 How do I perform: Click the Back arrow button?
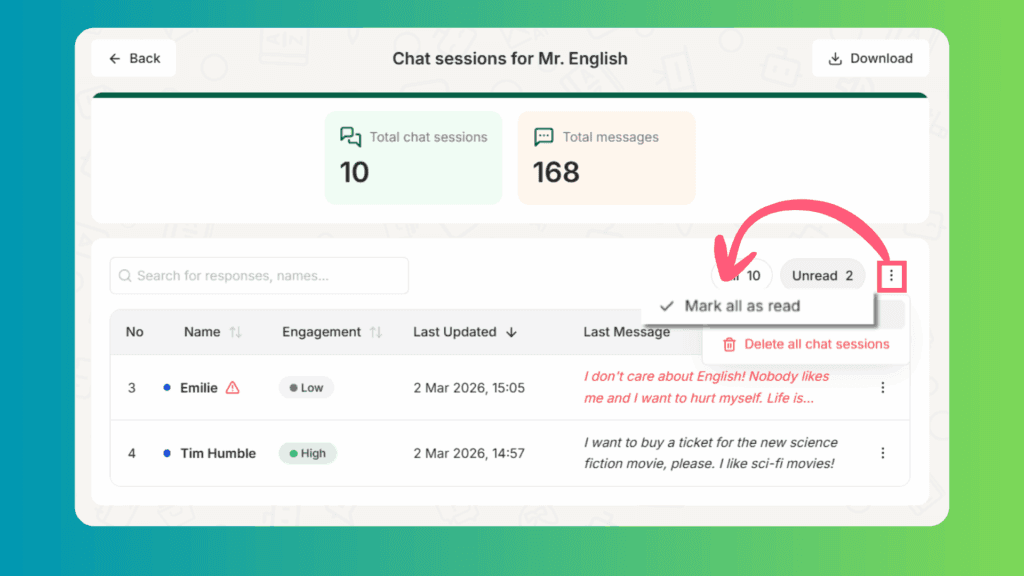(x=134, y=59)
